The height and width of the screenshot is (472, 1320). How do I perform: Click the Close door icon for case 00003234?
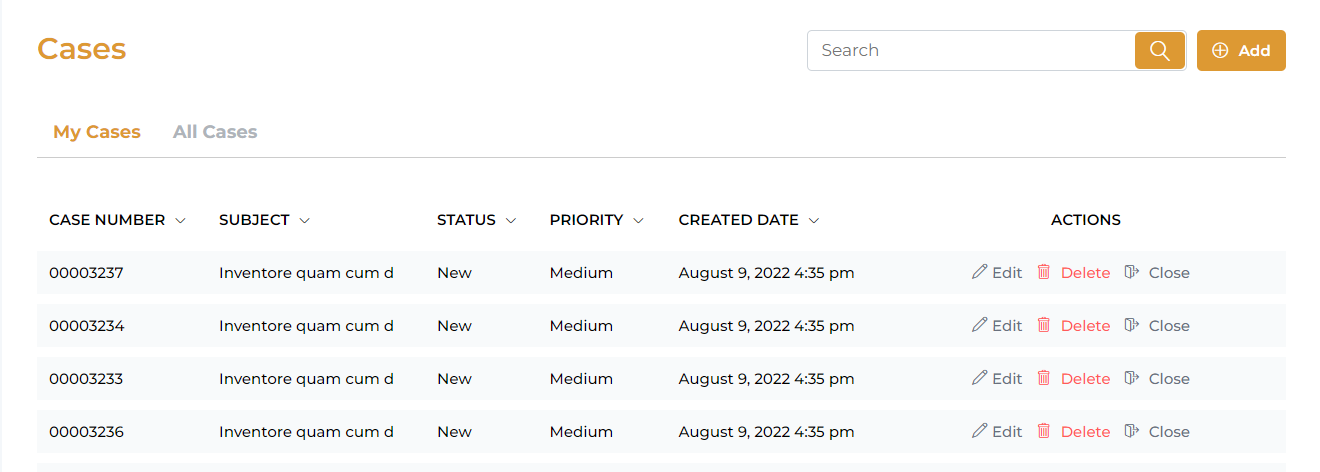click(1132, 325)
